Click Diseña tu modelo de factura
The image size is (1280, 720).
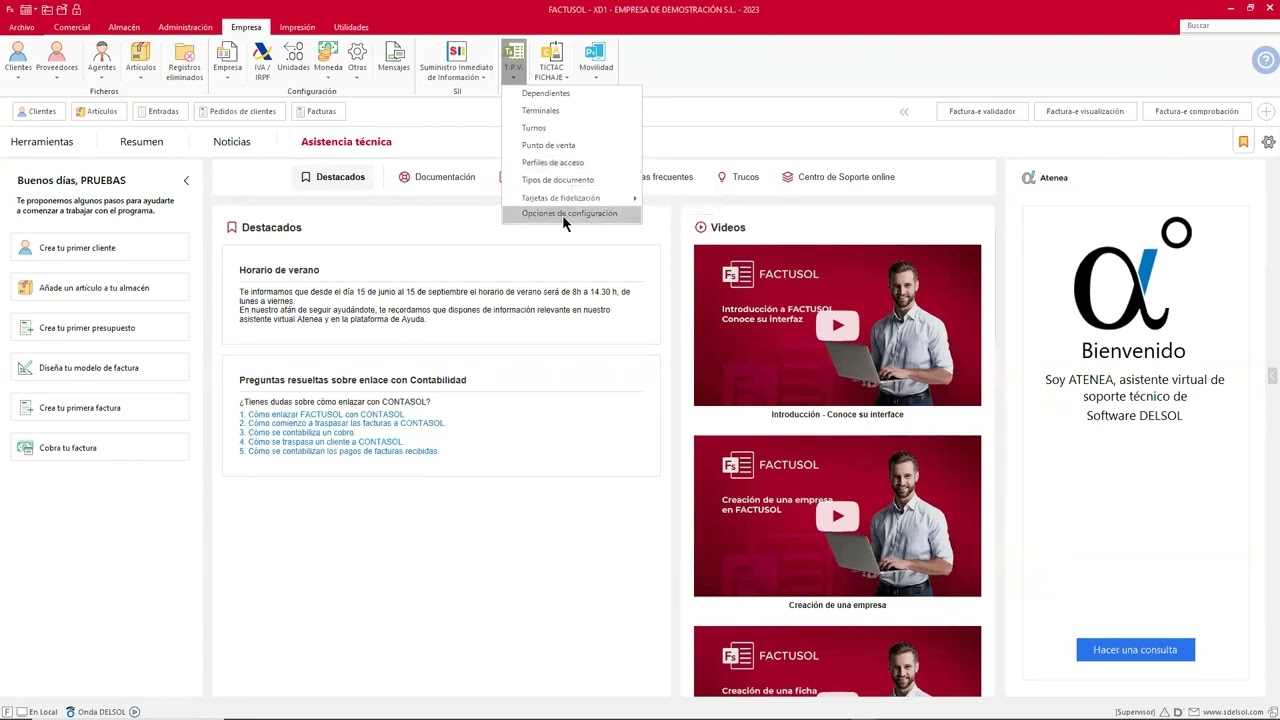100,368
